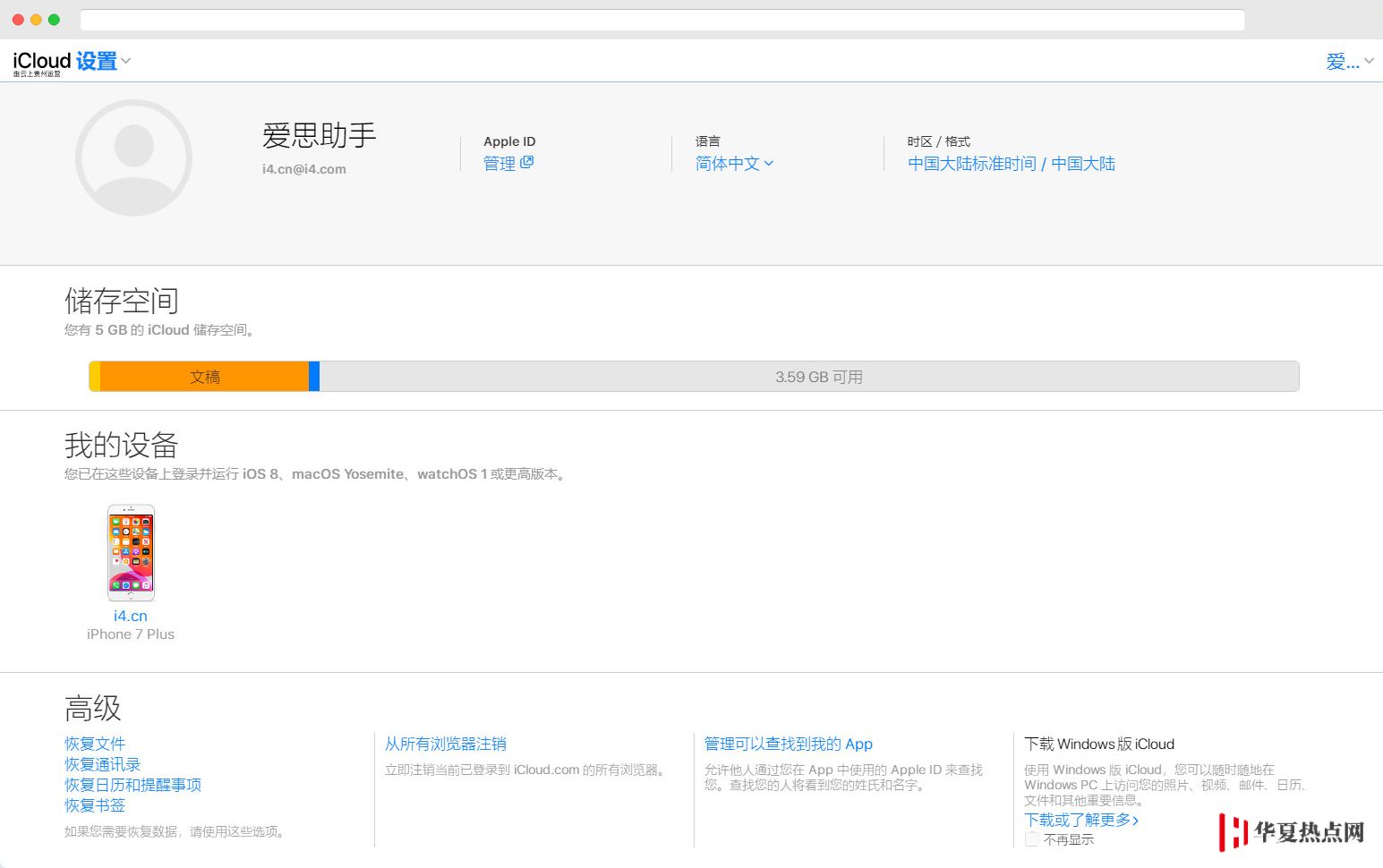Click the 储存空间 section heading
This screenshot has height=868, width=1383.
click(x=122, y=301)
